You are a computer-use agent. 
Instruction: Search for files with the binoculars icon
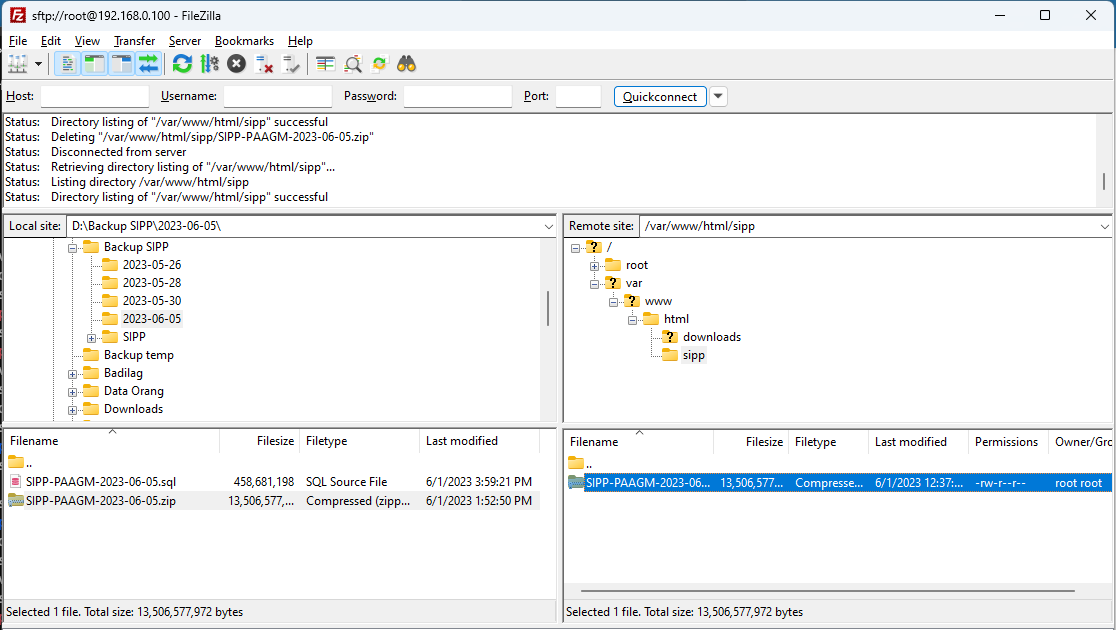(x=406, y=64)
